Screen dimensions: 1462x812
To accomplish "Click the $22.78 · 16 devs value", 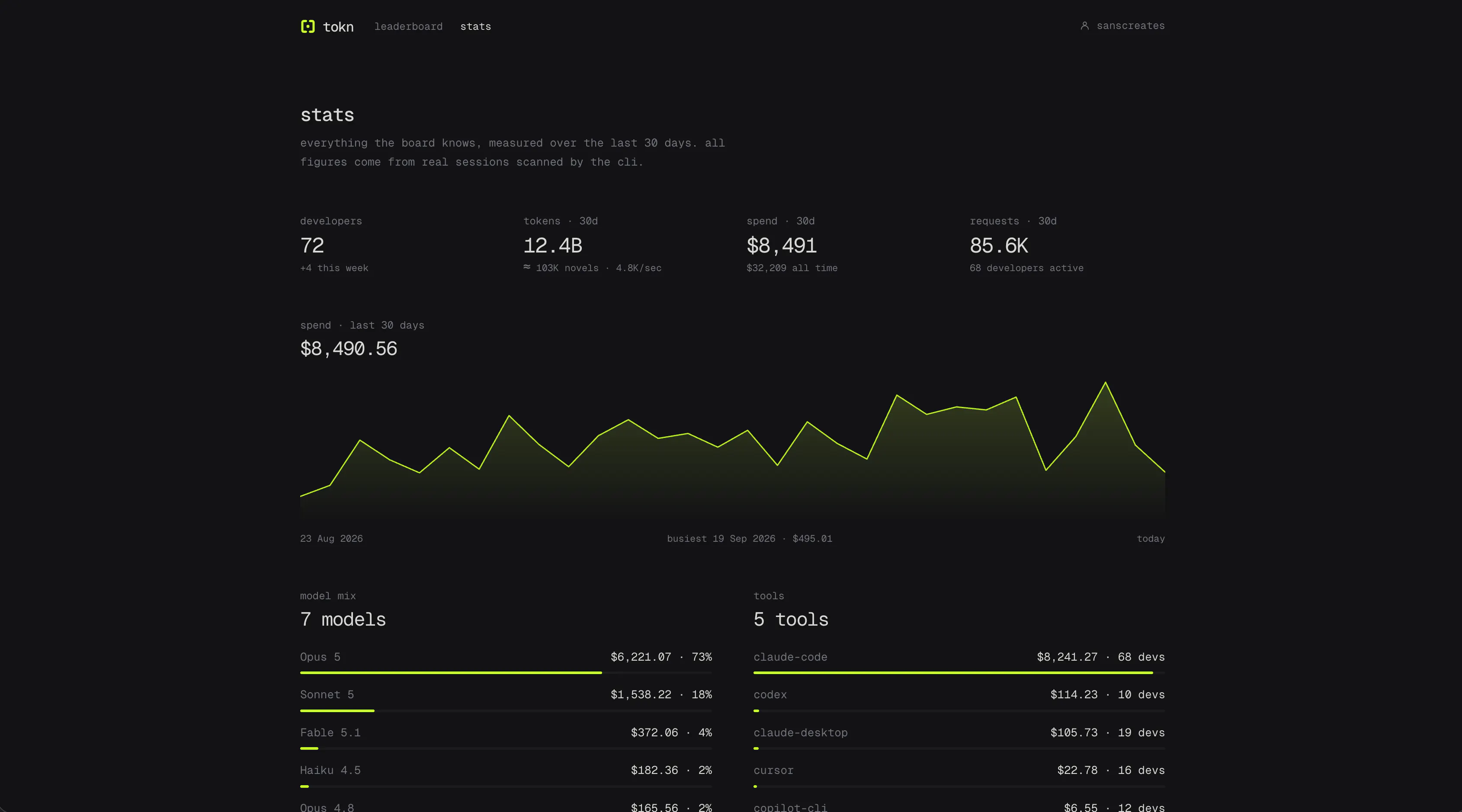I will click(1111, 770).
